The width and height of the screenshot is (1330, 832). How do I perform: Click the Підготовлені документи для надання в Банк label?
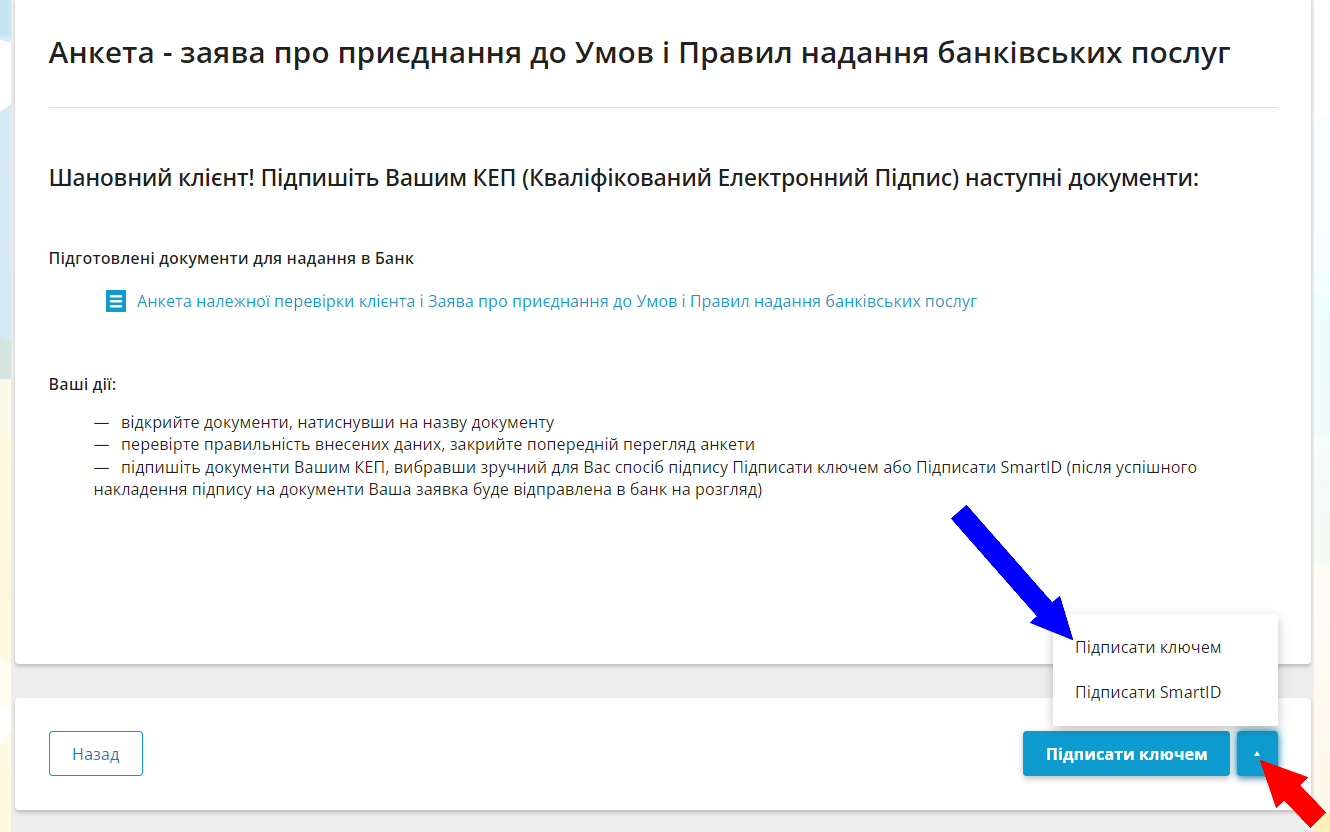click(x=231, y=258)
